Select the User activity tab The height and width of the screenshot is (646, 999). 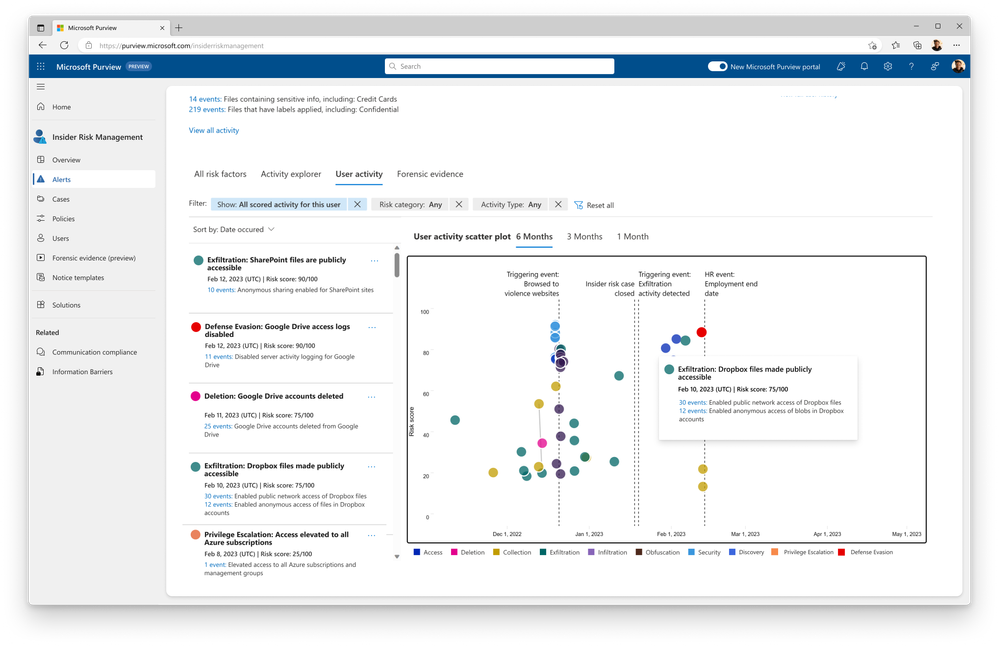click(x=359, y=174)
